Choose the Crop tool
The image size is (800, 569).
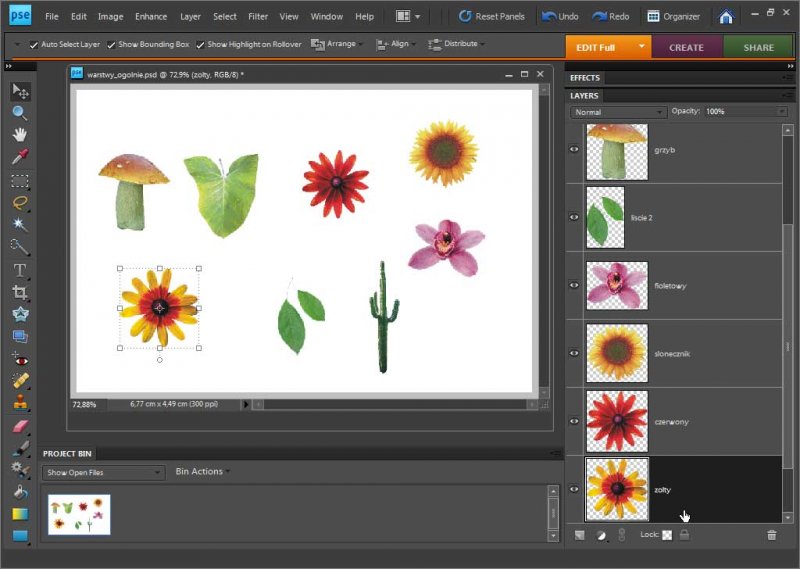pos(19,292)
